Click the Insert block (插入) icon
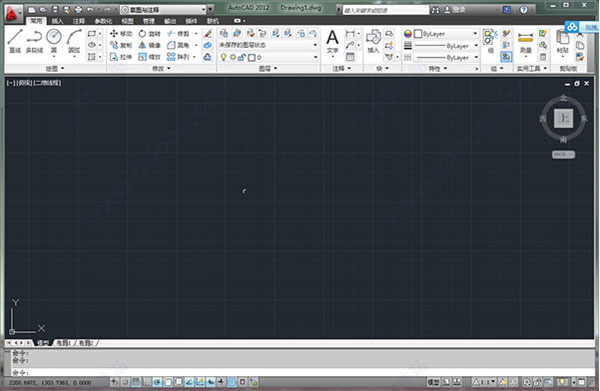The width and height of the screenshot is (600, 391). pyautogui.click(x=373, y=41)
